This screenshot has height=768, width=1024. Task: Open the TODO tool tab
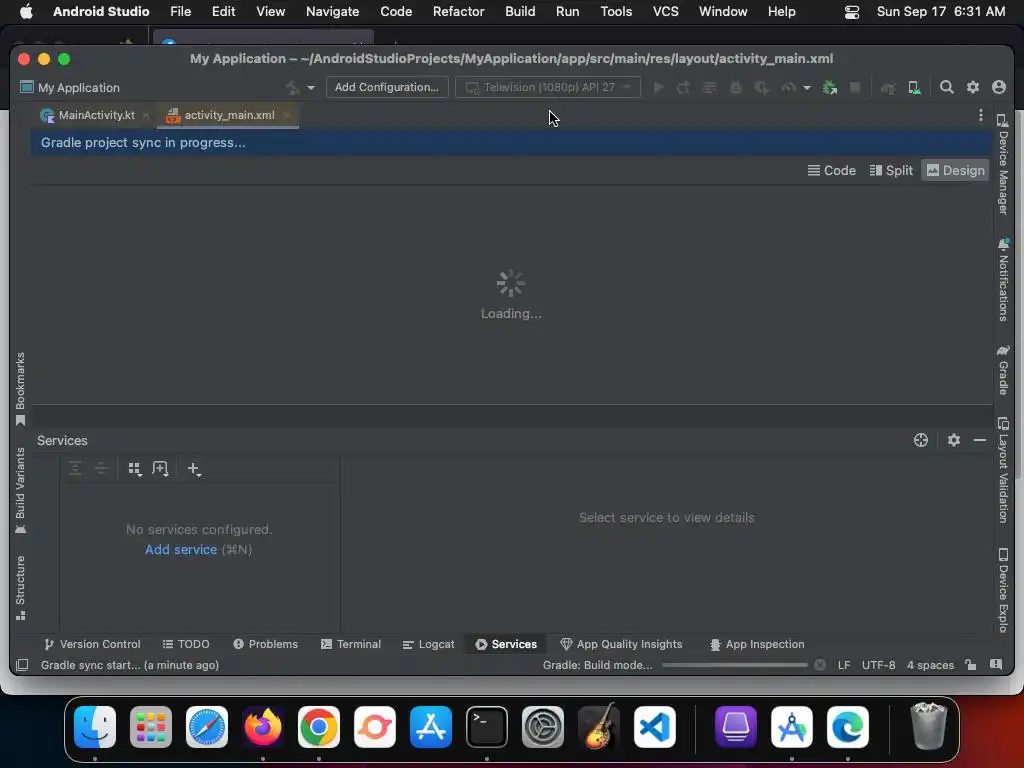186,644
